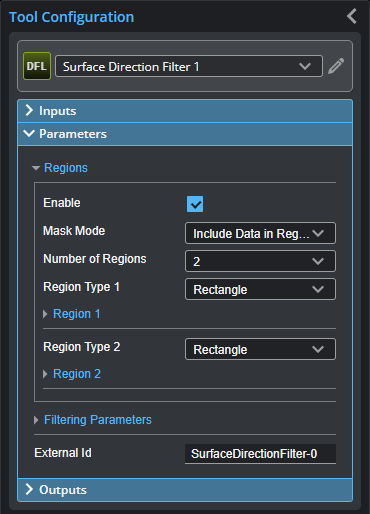The image size is (370, 514).
Task: Expand the Region 2 settings
Action: point(77,374)
